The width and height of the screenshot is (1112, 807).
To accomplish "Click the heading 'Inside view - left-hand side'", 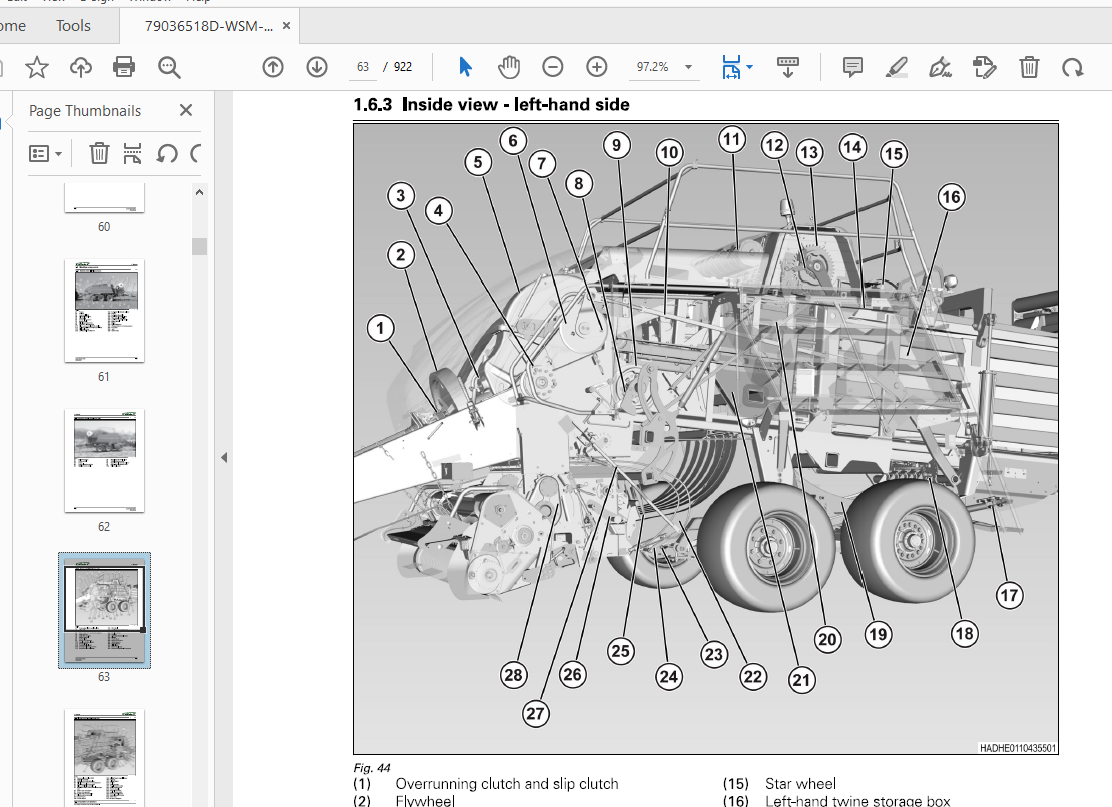I will pos(516,104).
